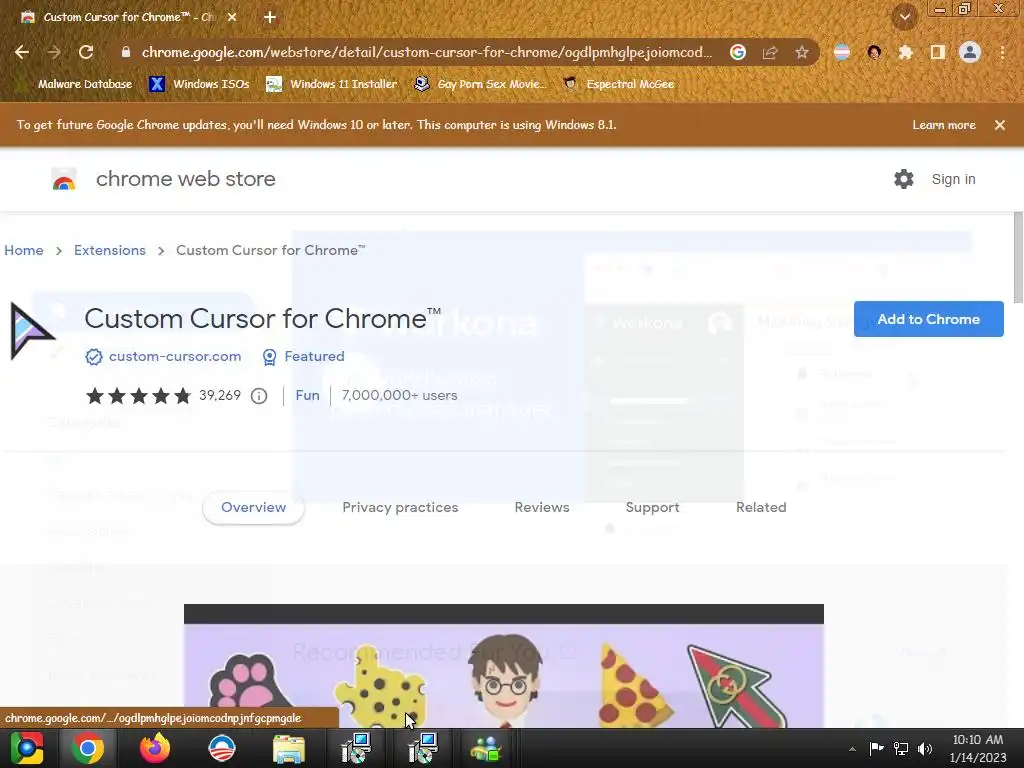The image size is (1024, 768).
Task: Open the custom-cursor.com publisher link
Action: [174, 357]
